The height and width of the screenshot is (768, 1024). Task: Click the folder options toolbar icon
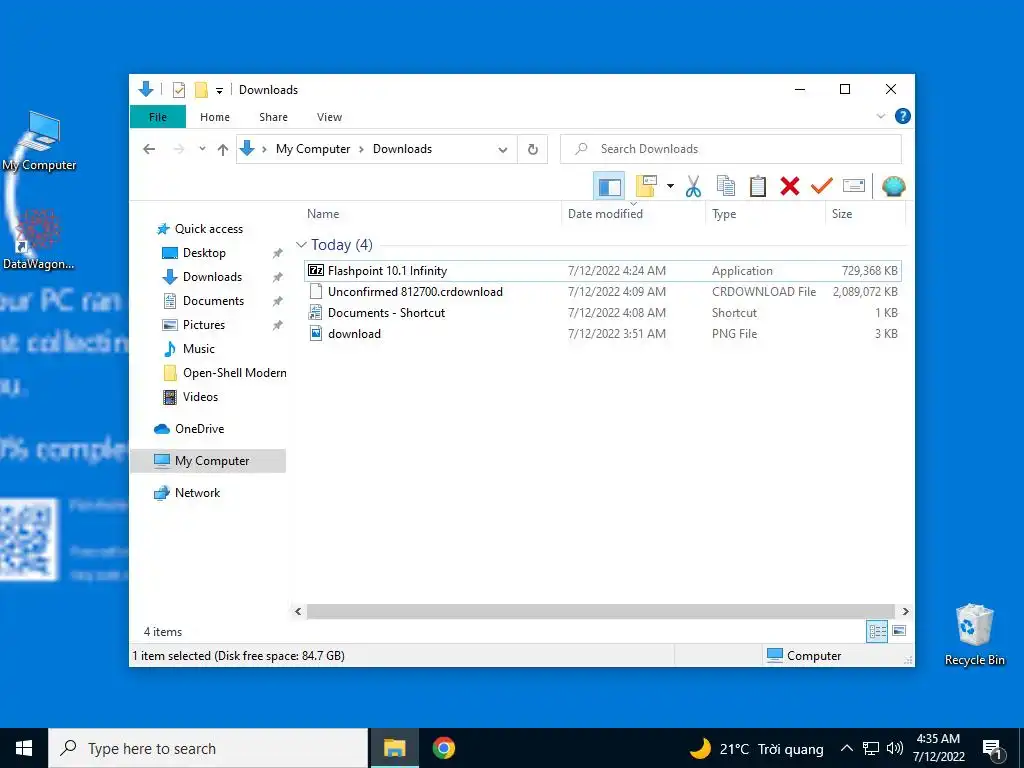point(647,187)
